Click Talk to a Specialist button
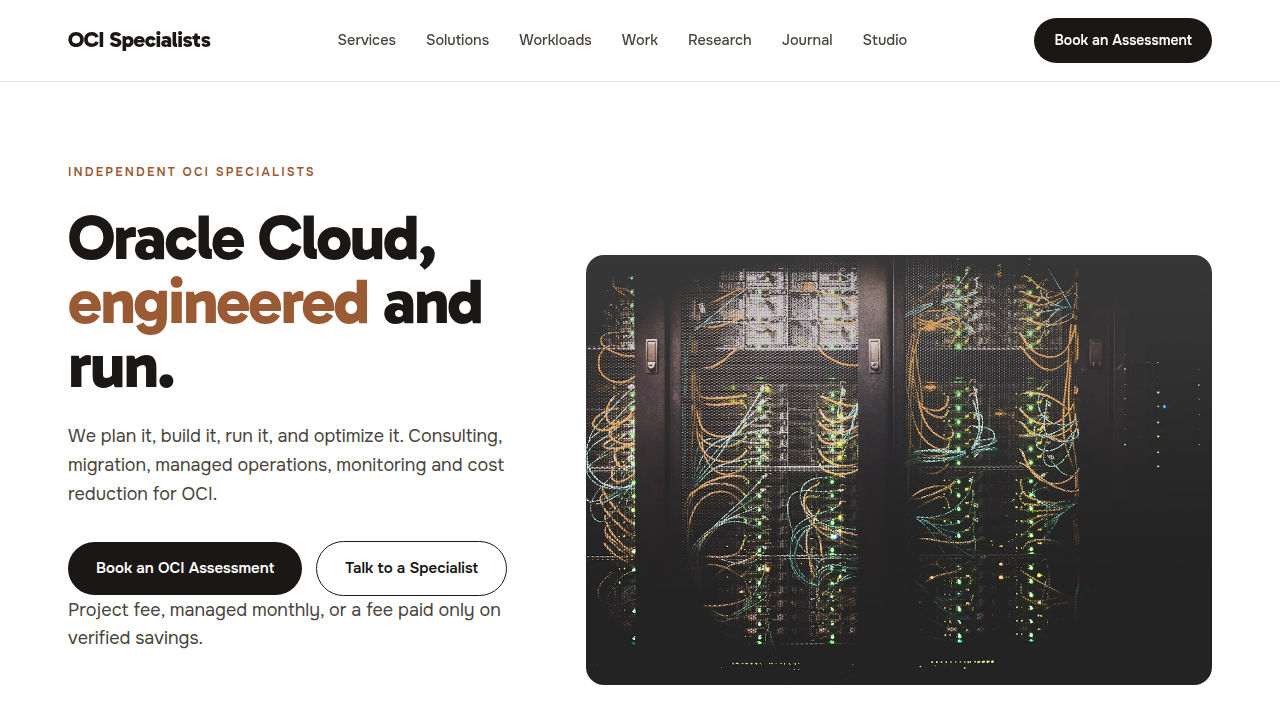The image size is (1280, 720). point(411,568)
